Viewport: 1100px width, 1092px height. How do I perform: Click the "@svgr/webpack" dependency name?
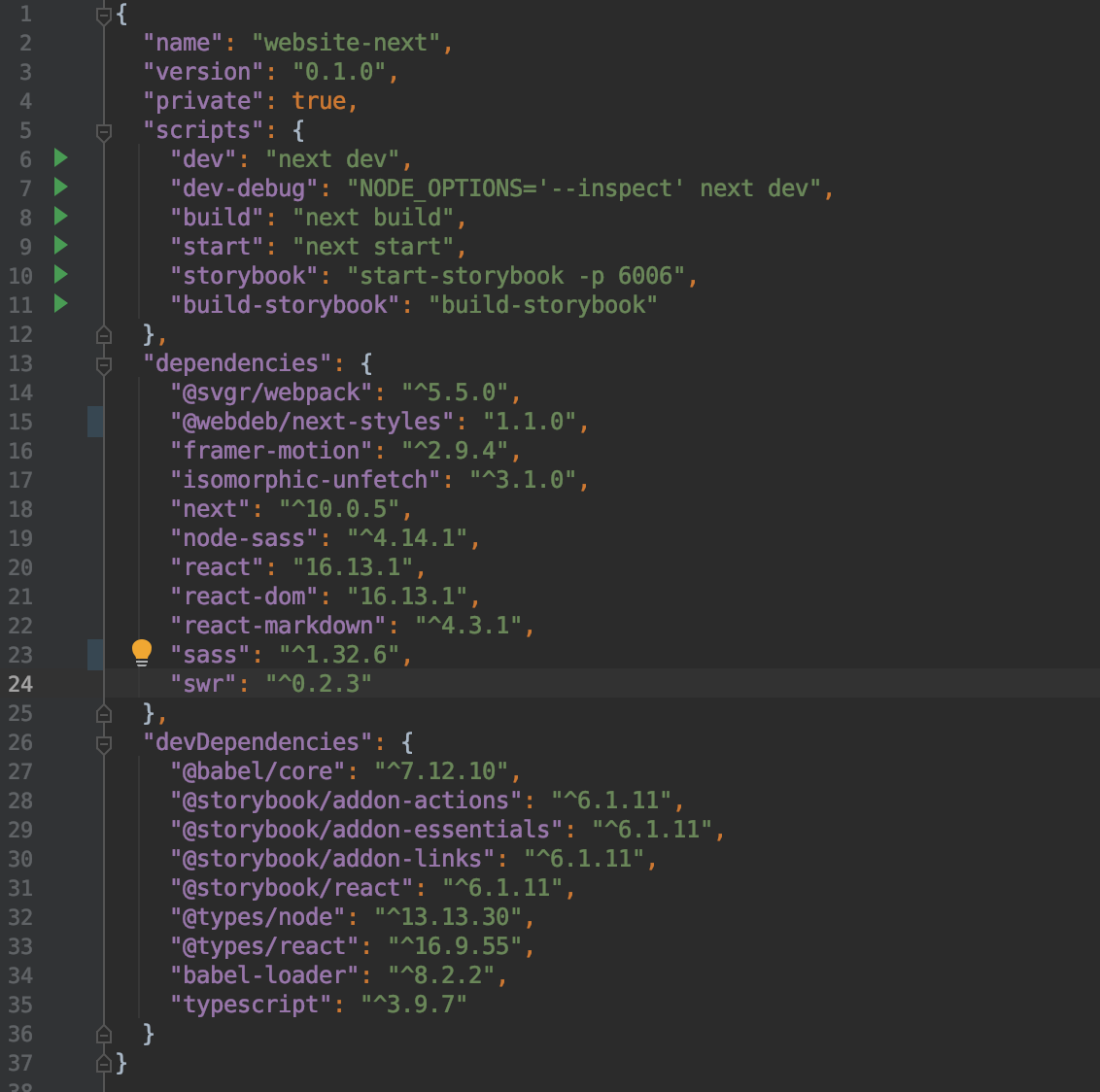click(x=271, y=392)
